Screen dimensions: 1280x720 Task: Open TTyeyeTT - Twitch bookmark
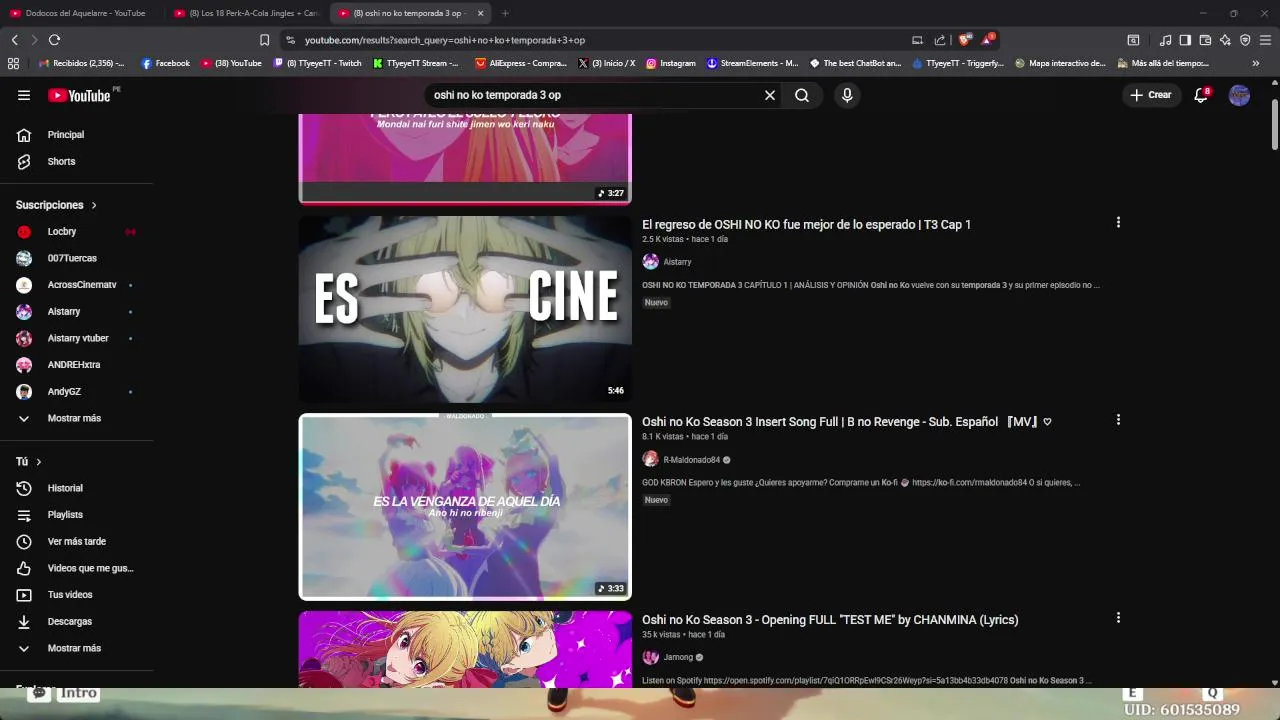317,63
